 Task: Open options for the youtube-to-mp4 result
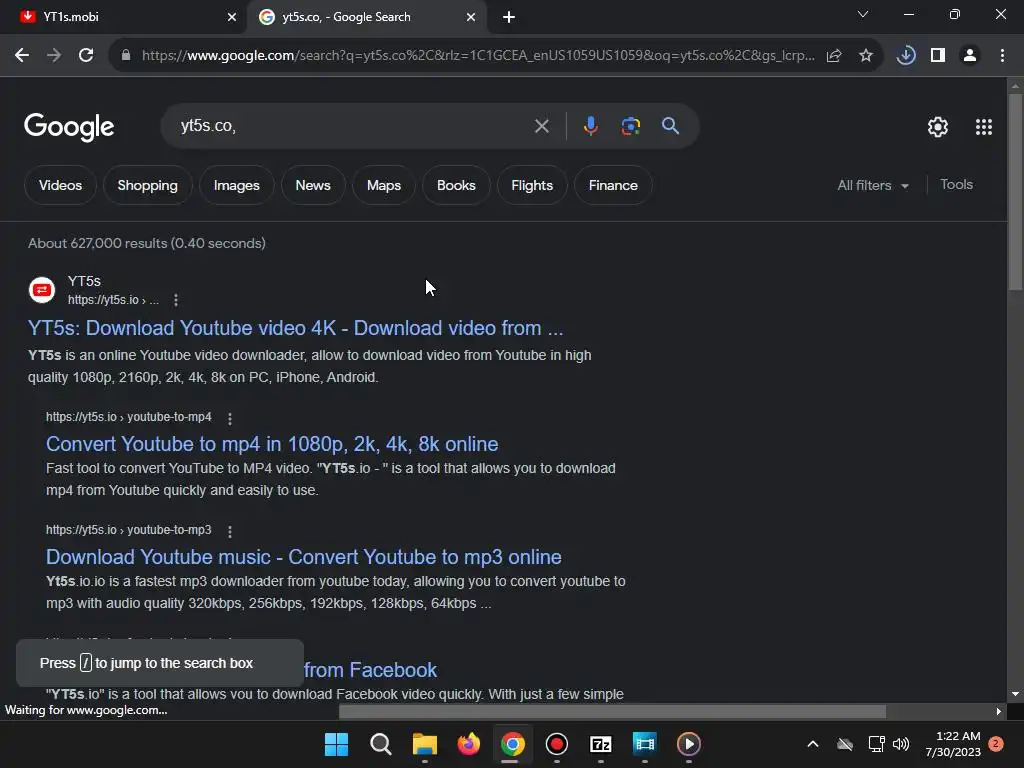coord(230,418)
